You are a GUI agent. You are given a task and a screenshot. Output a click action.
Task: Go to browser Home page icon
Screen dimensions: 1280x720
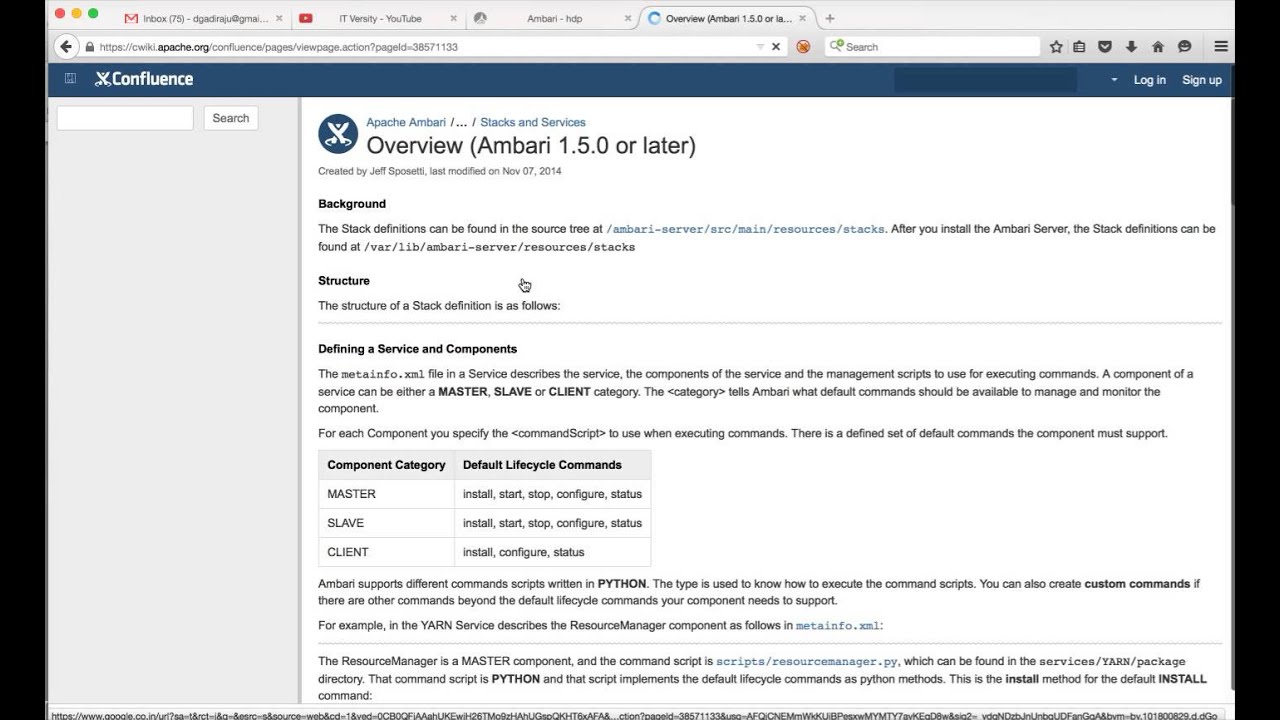[x=1158, y=46]
